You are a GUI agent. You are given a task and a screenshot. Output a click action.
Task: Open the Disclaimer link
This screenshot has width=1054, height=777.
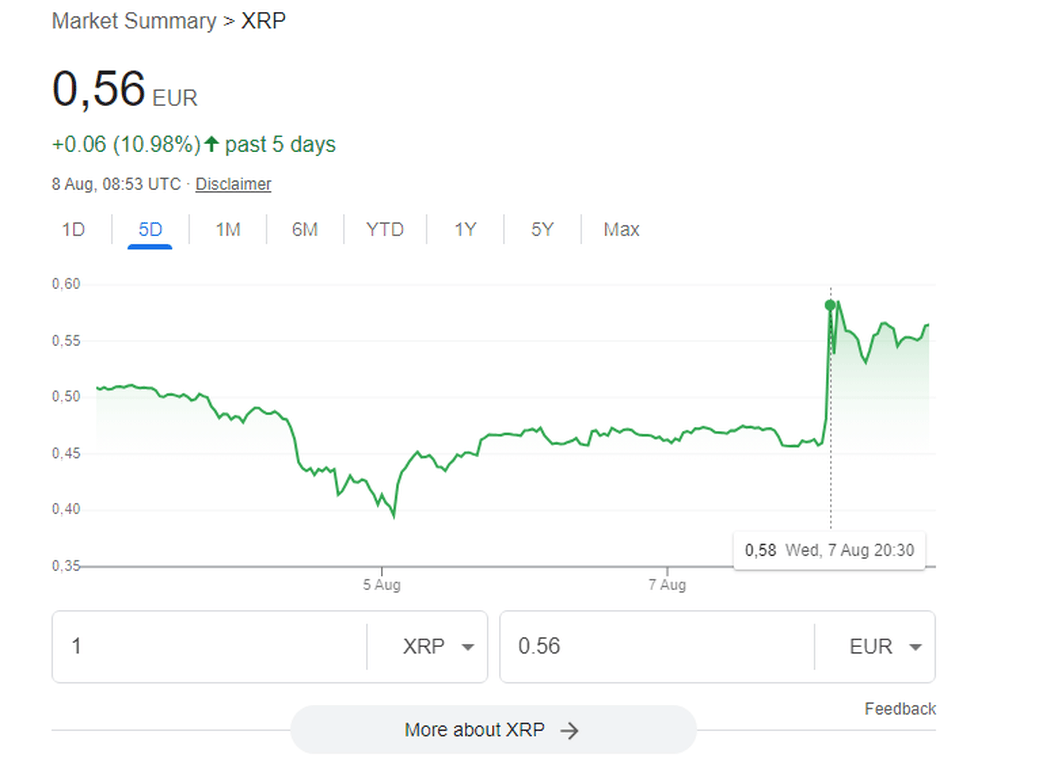233,184
